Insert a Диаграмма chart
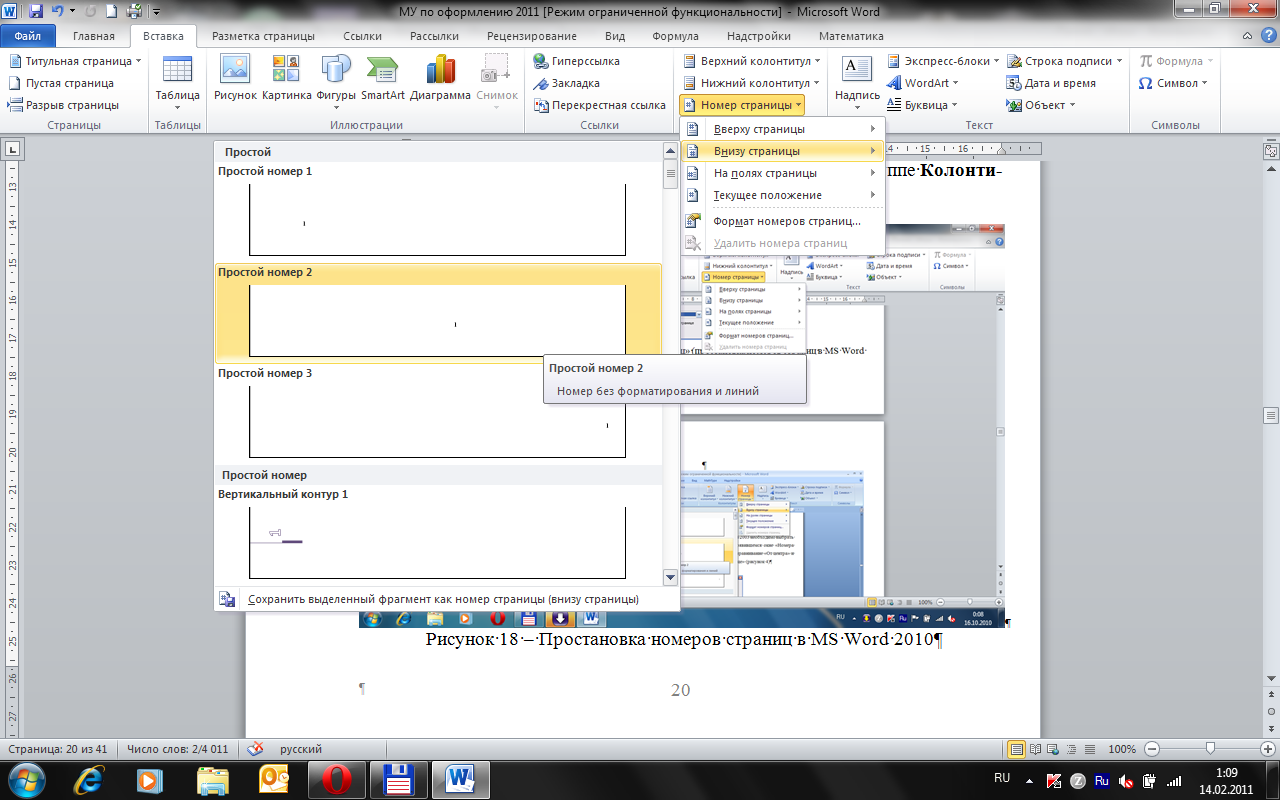 click(x=440, y=80)
